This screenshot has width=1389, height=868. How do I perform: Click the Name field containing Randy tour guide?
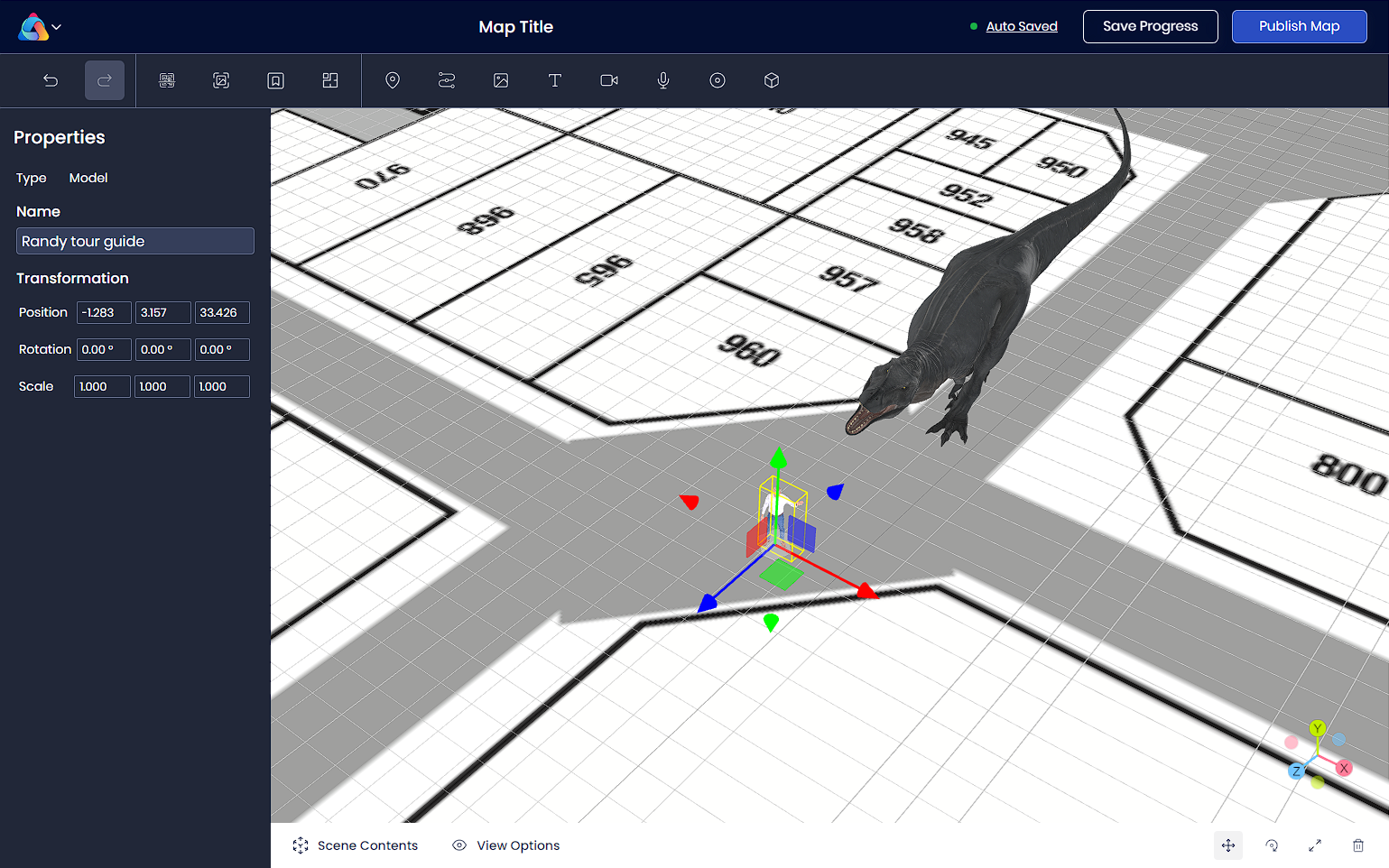pos(135,241)
